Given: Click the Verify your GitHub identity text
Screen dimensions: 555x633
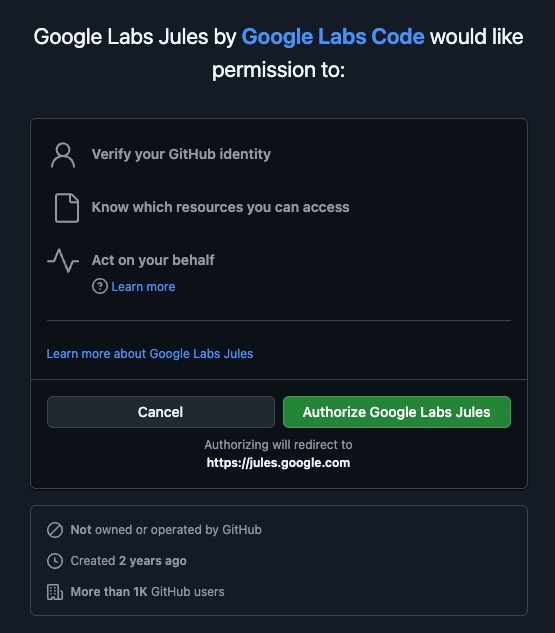Looking at the screenshot, I should tap(181, 154).
